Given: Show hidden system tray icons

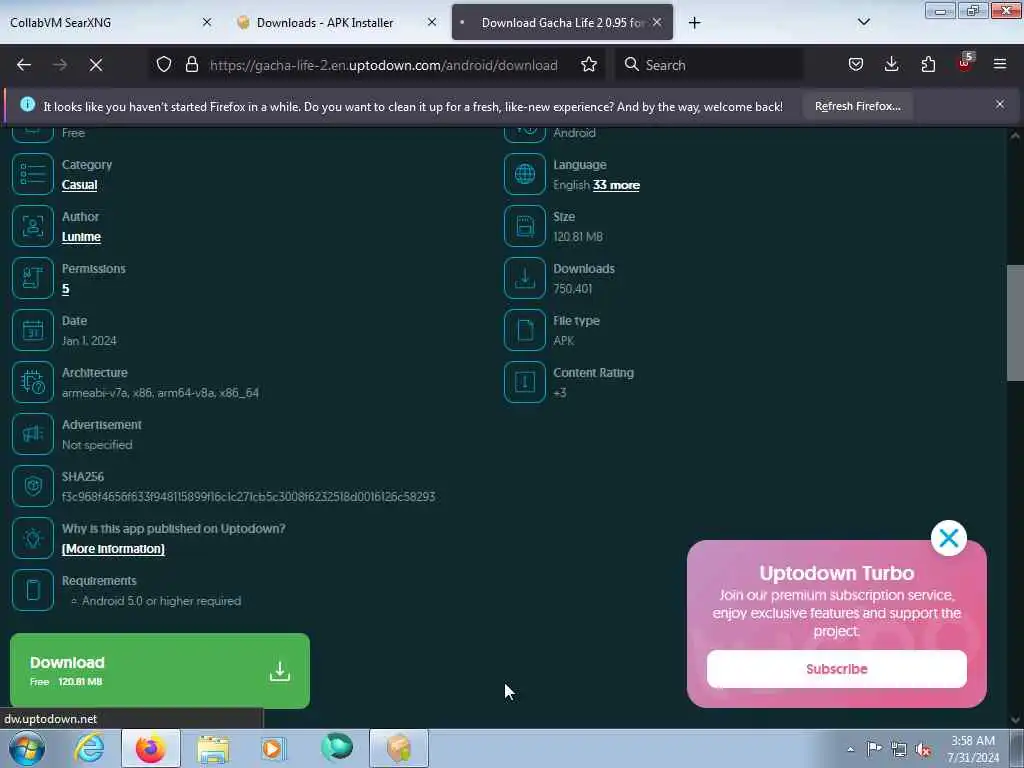Looking at the screenshot, I should 850,750.
